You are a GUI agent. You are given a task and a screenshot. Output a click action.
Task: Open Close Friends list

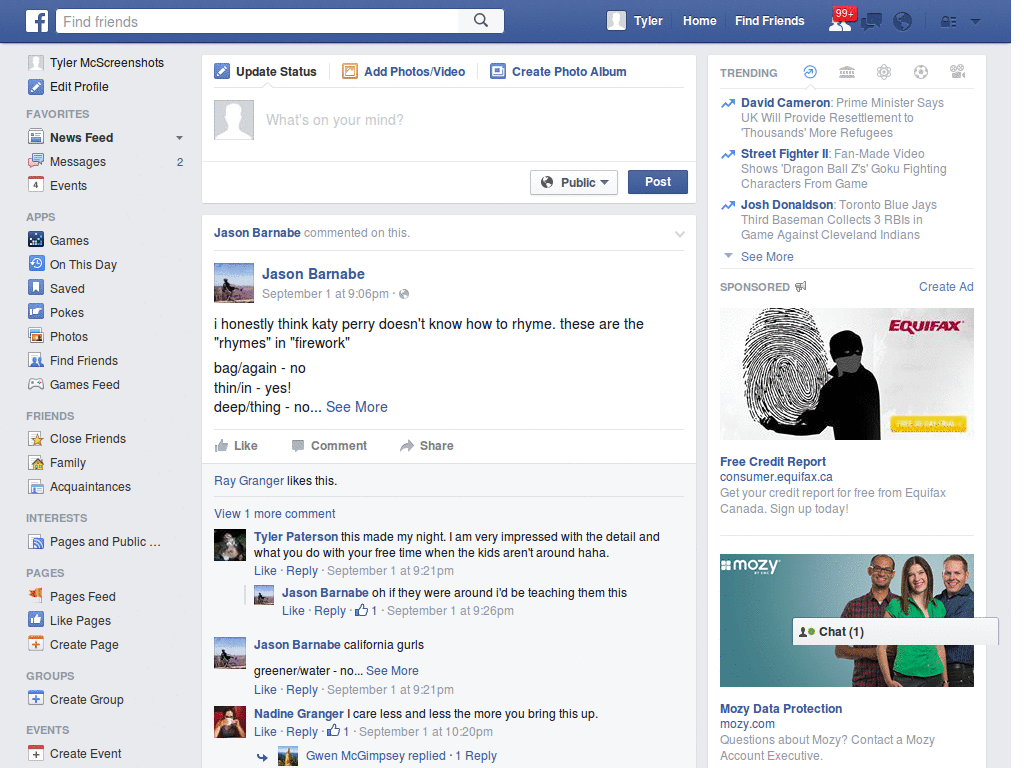[77, 439]
